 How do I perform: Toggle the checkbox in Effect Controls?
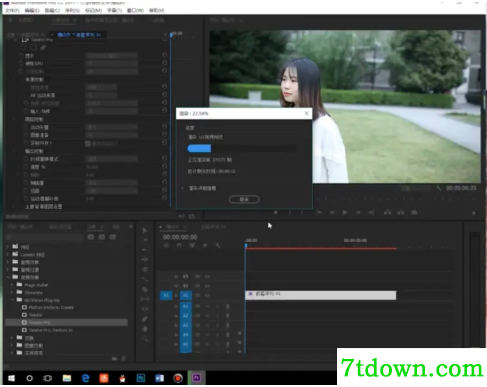88,143
